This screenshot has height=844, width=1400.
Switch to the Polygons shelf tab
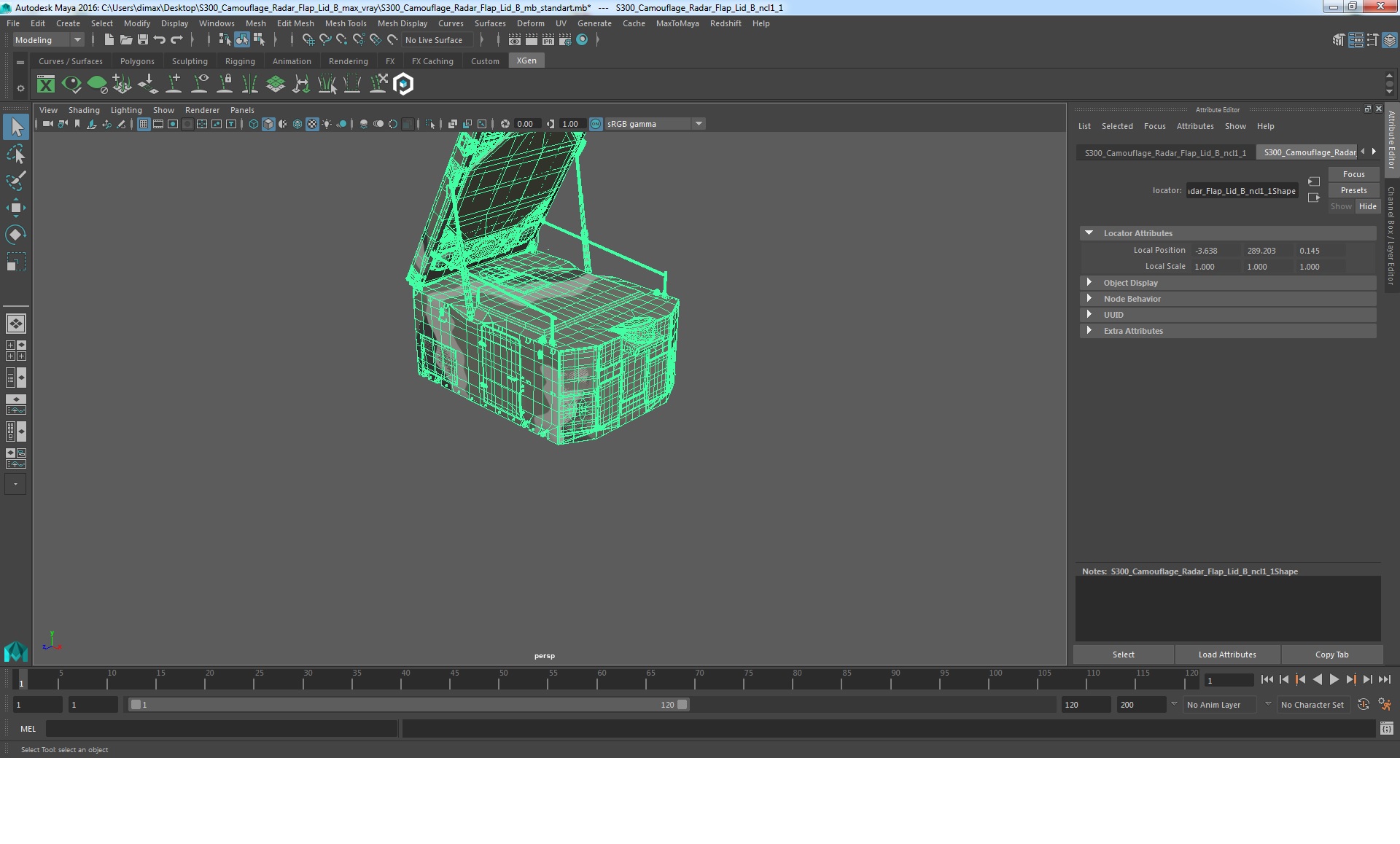click(137, 61)
